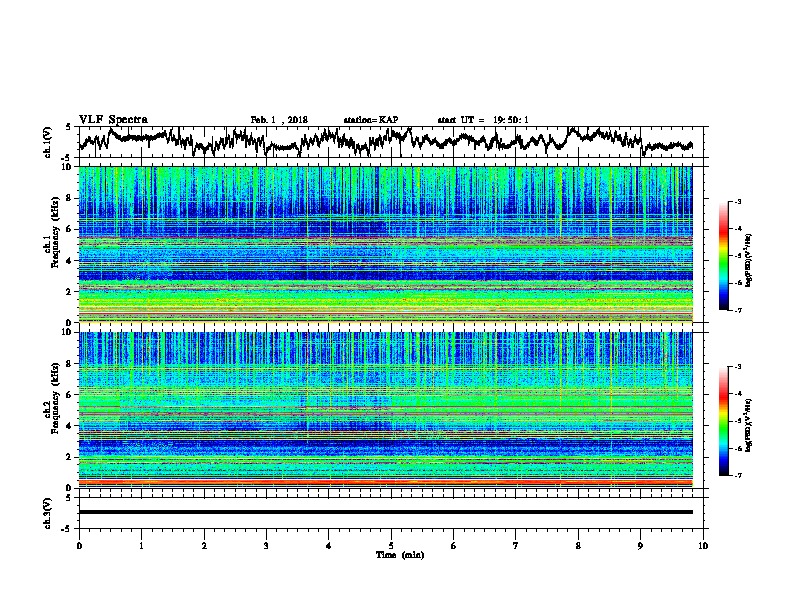Image resolution: width=792 pixels, height=612 pixels.
Task: Click the ch.1 colorbar log(PSD) unit label
Action: [x=748, y=260]
